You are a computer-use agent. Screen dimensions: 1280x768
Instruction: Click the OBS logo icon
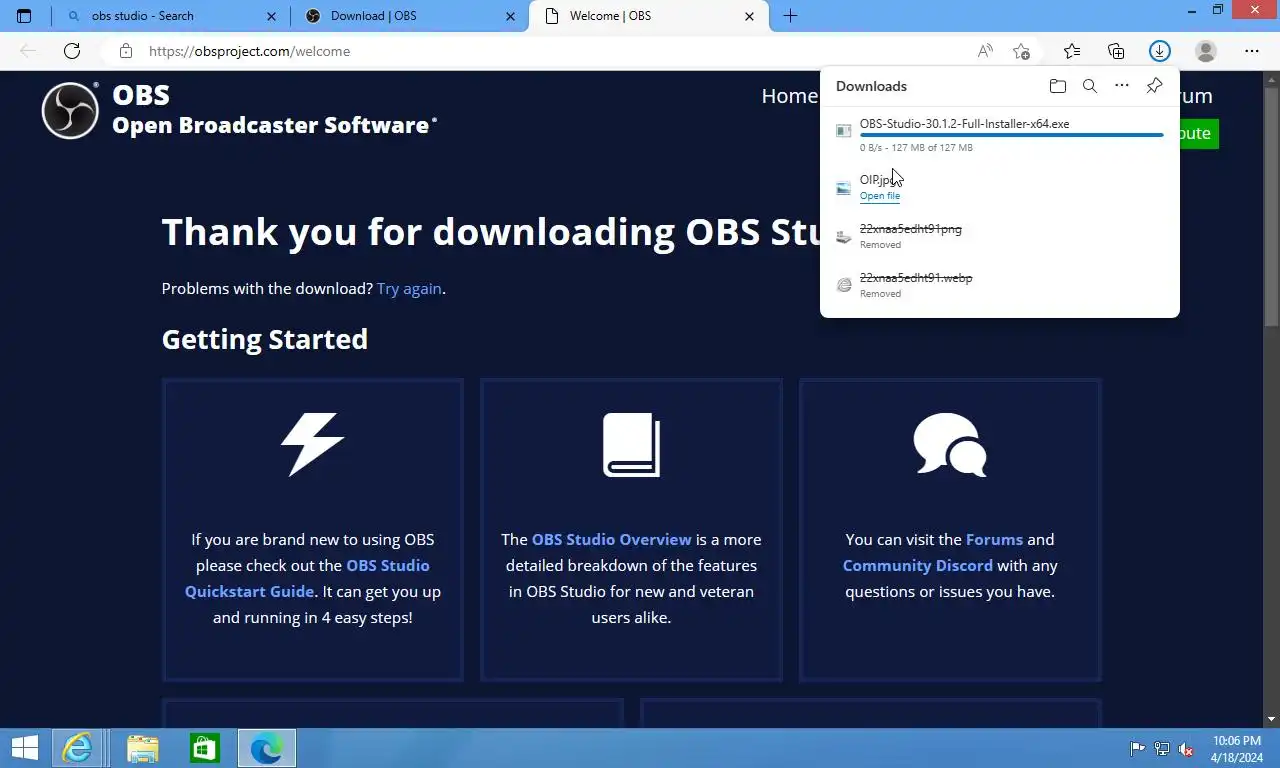70,110
